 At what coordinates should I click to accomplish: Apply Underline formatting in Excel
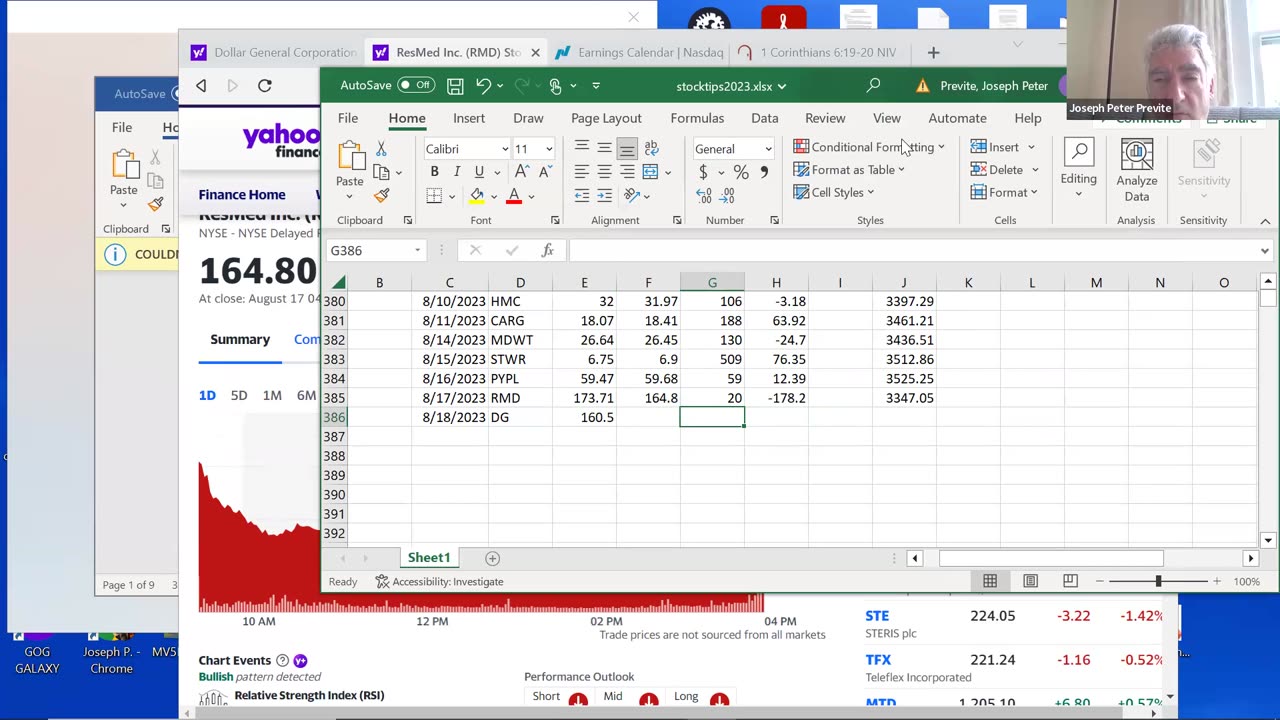tap(479, 172)
